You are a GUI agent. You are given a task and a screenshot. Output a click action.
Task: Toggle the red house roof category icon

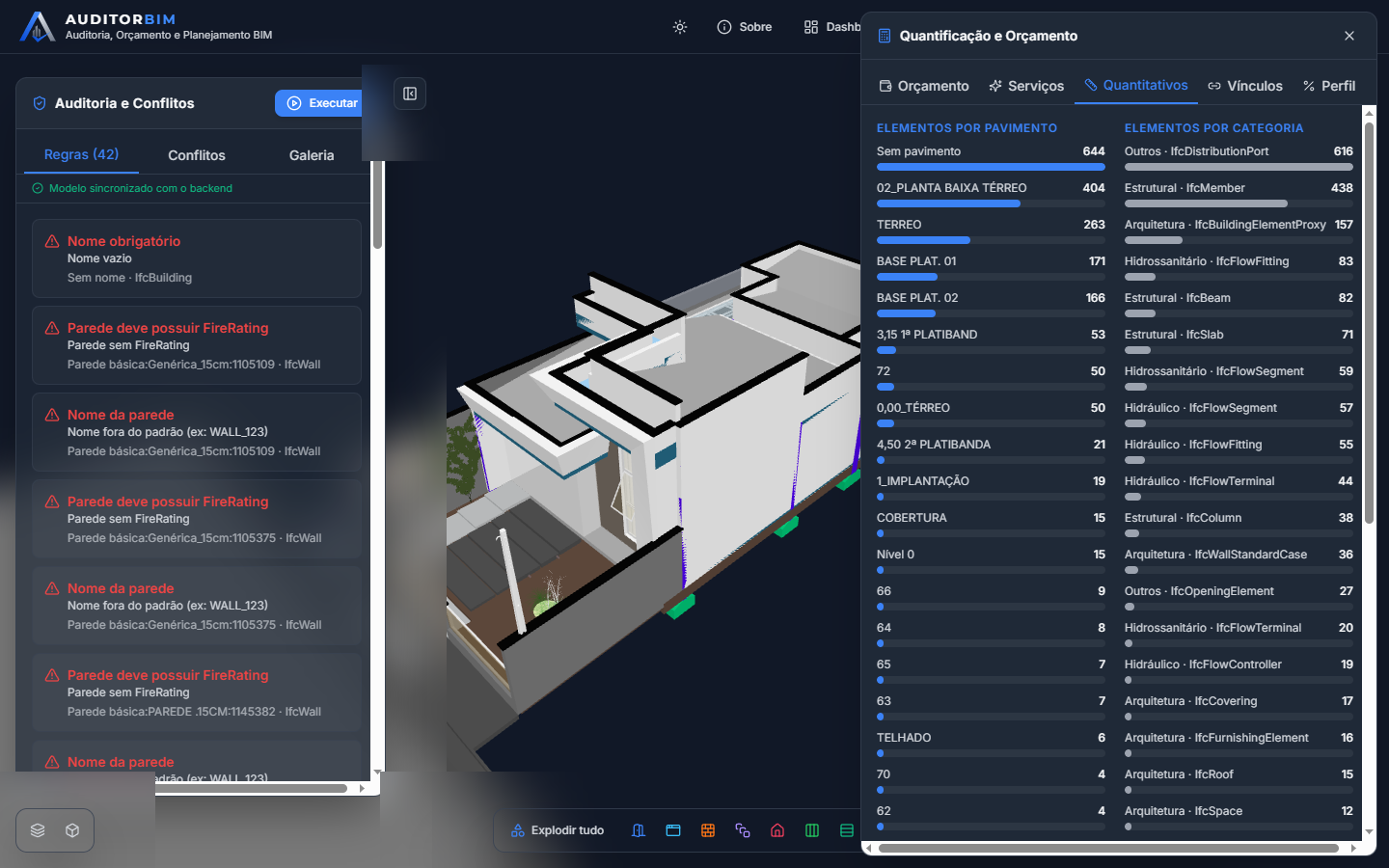click(x=777, y=830)
